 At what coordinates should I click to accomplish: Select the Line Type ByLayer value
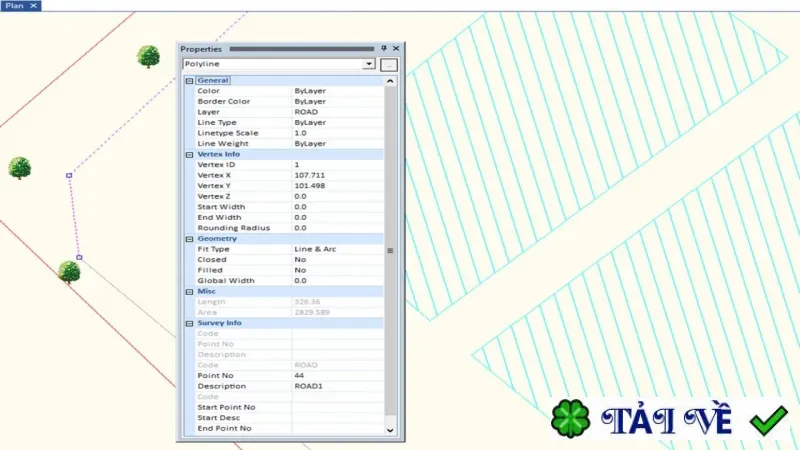[338, 122]
